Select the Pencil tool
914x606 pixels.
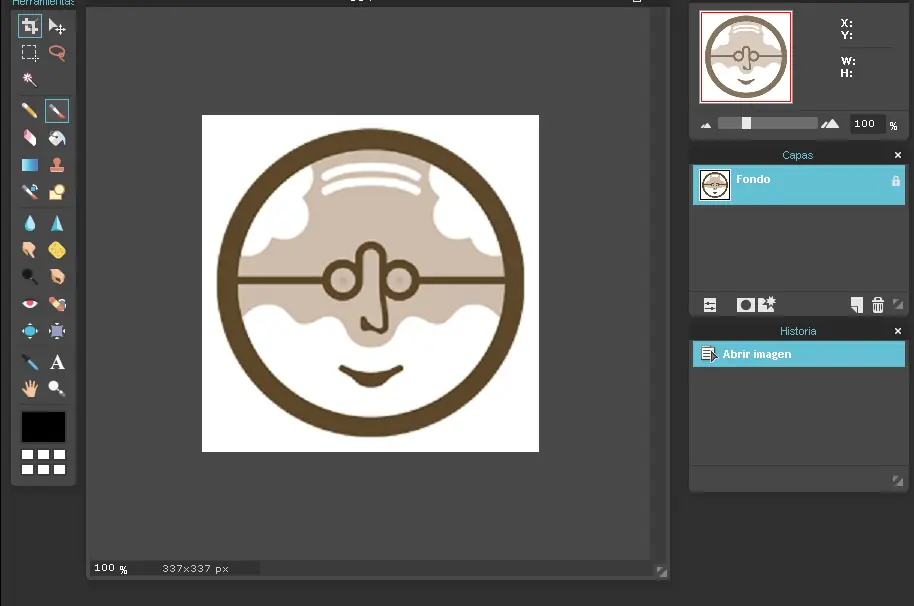(x=30, y=111)
